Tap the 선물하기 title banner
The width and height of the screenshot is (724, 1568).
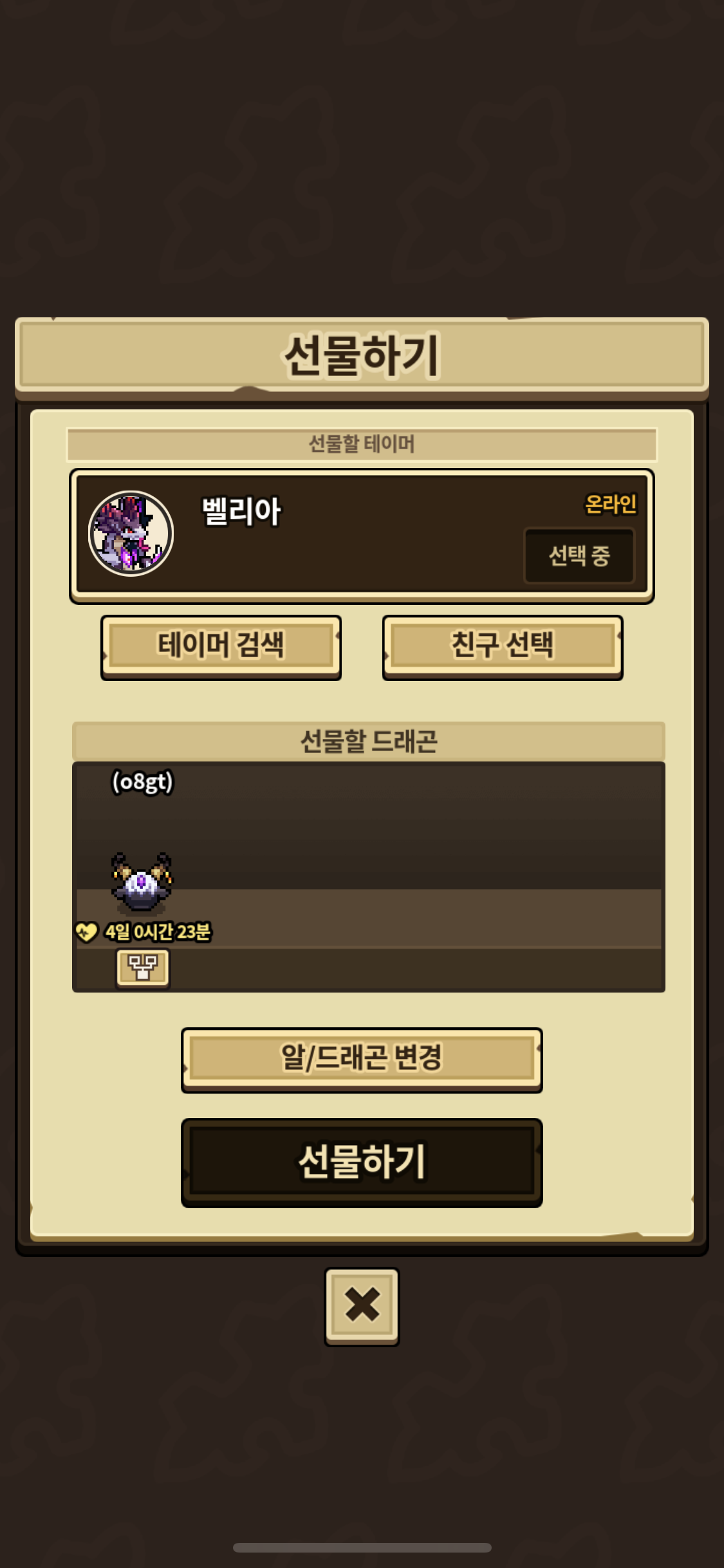coord(362,355)
